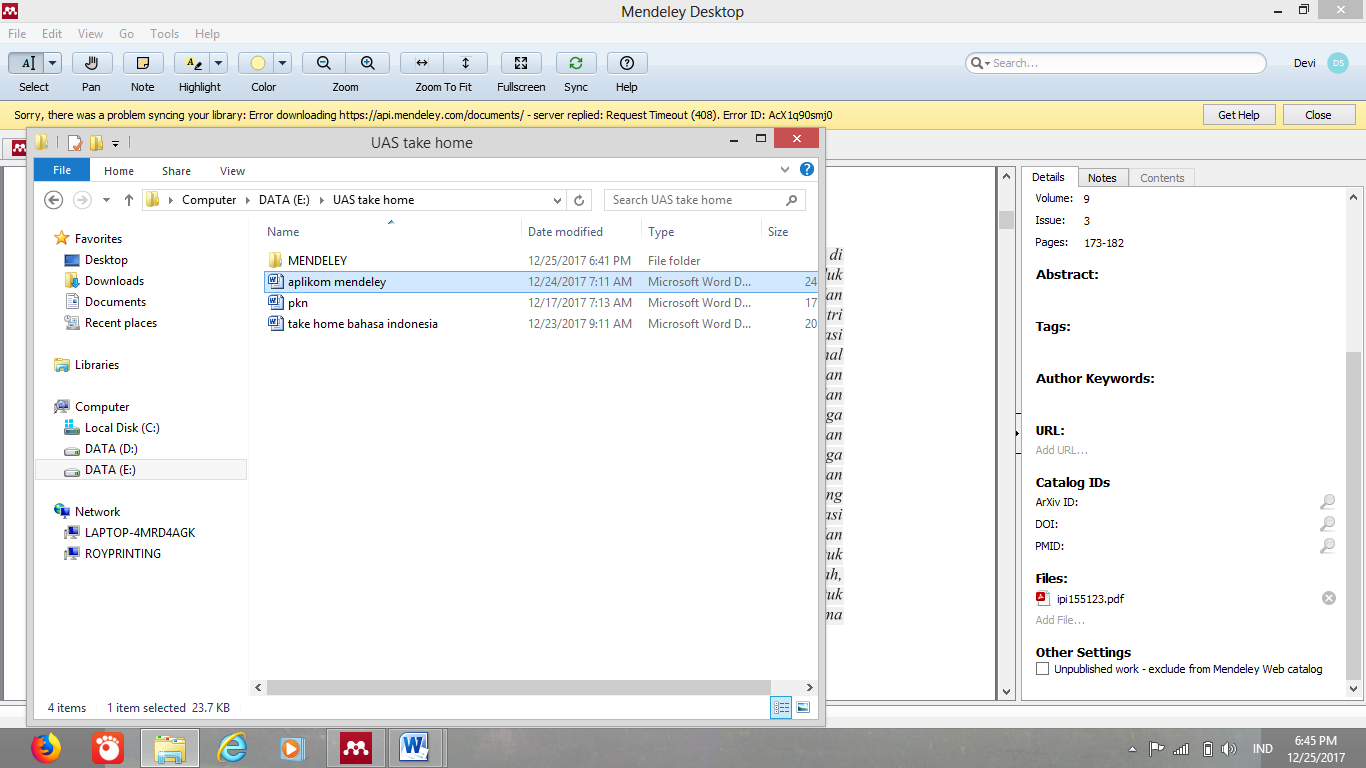Look up details by ArXiv ID
The height and width of the screenshot is (768, 1366).
click(1327, 502)
